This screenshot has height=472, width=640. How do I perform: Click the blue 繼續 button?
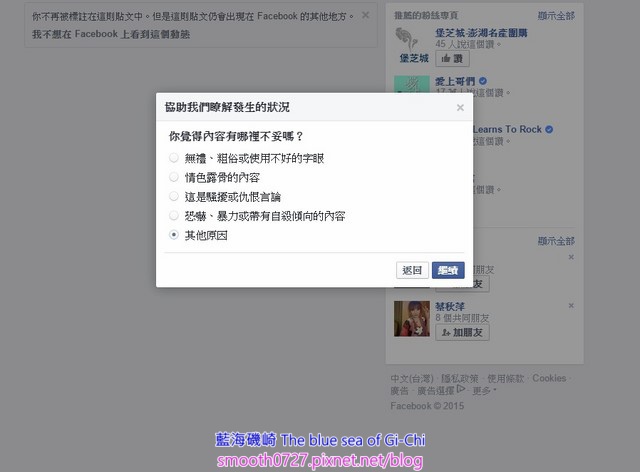(x=448, y=270)
